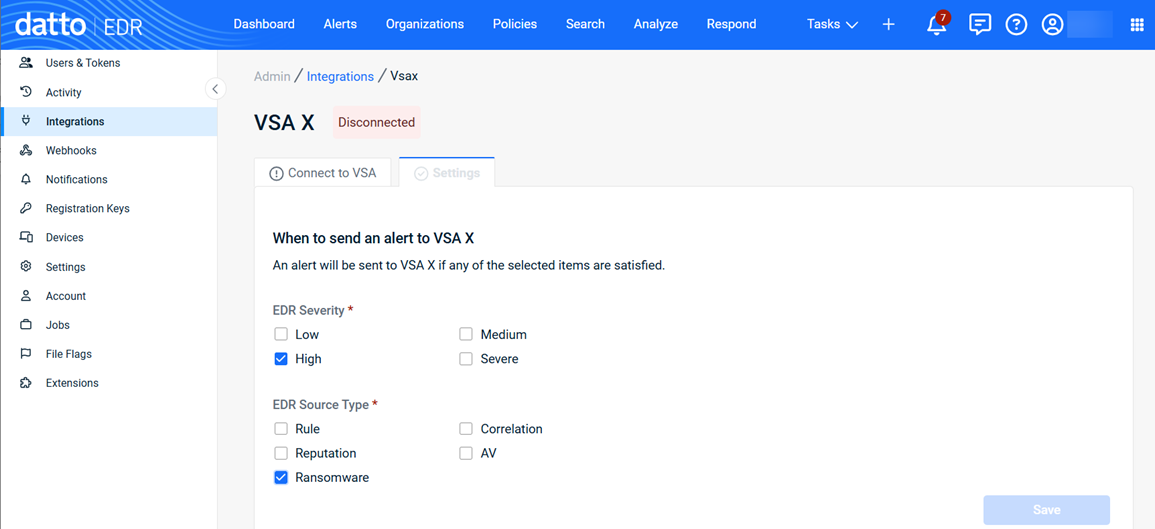Check the Medium severity checkbox
Image resolution: width=1155 pixels, height=529 pixels.
tap(466, 334)
